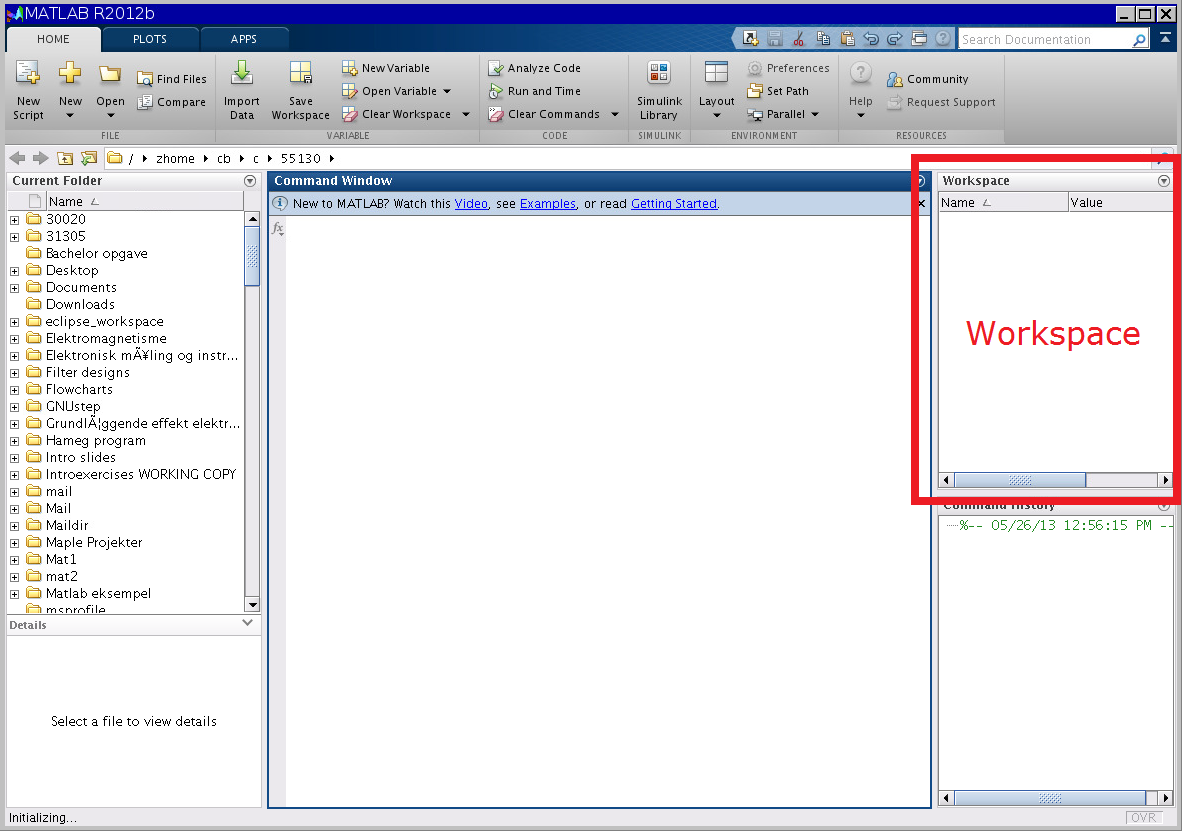The image size is (1182, 831).
Task: Select the Matlab eksempel folder
Action: pos(98,593)
